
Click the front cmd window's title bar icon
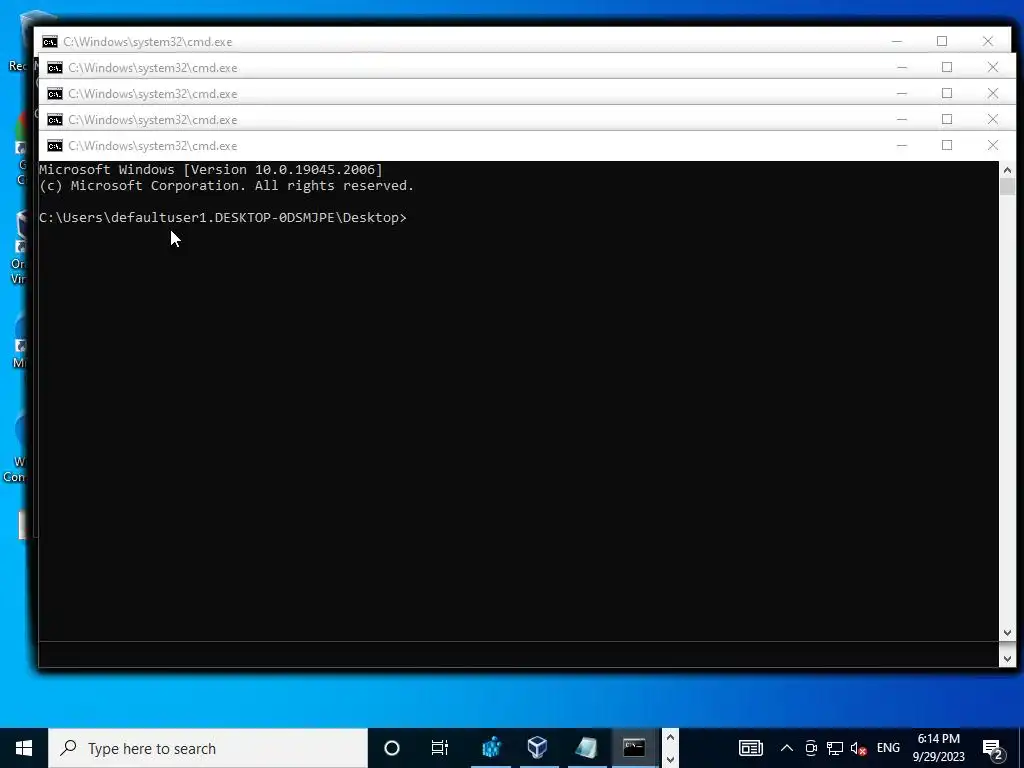[55, 146]
